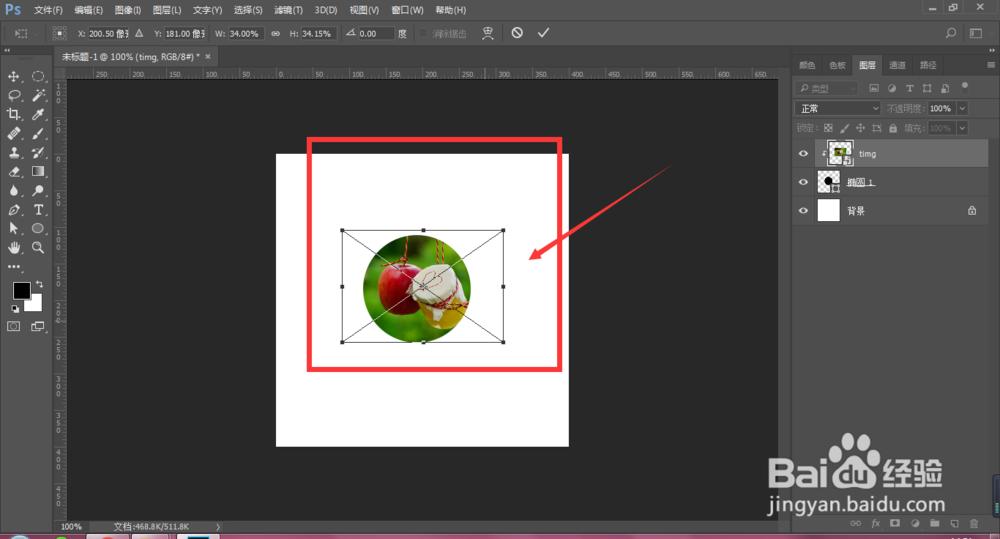Open the 滤镜(T) menu

click(x=288, y=10)
